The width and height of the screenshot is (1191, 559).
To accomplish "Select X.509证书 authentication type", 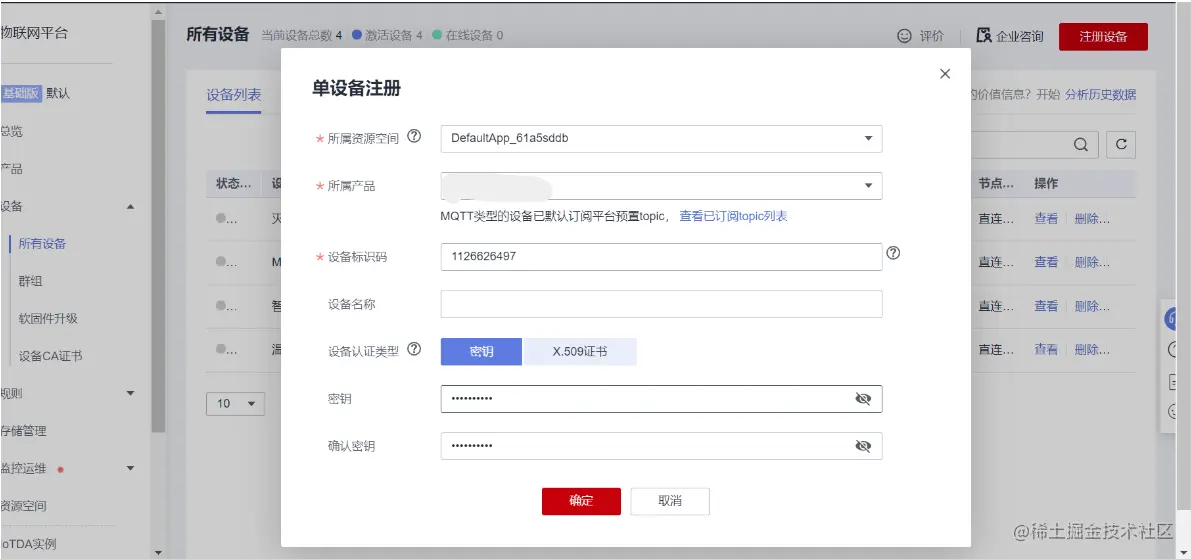I will (580, 352).
